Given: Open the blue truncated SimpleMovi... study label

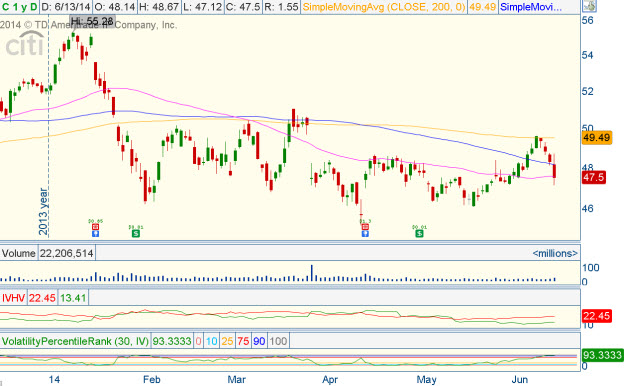Looking at the screenshot, I should [531, 7].
